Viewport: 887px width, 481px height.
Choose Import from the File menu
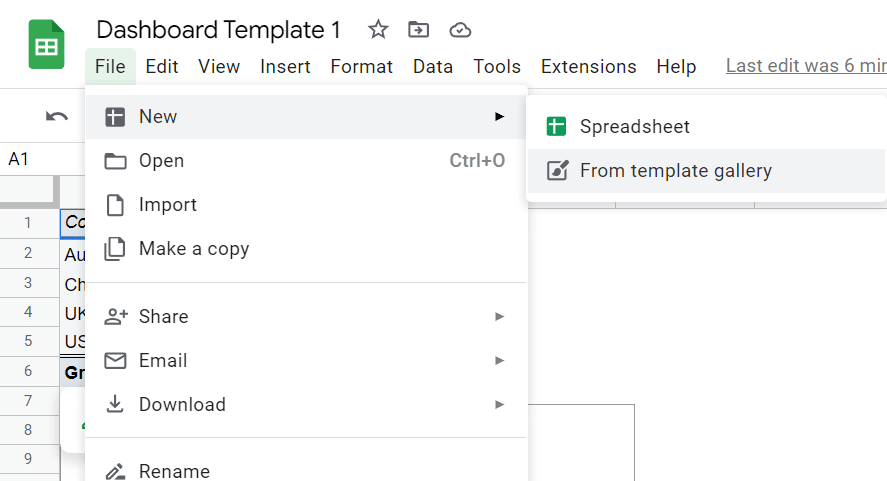306,205
